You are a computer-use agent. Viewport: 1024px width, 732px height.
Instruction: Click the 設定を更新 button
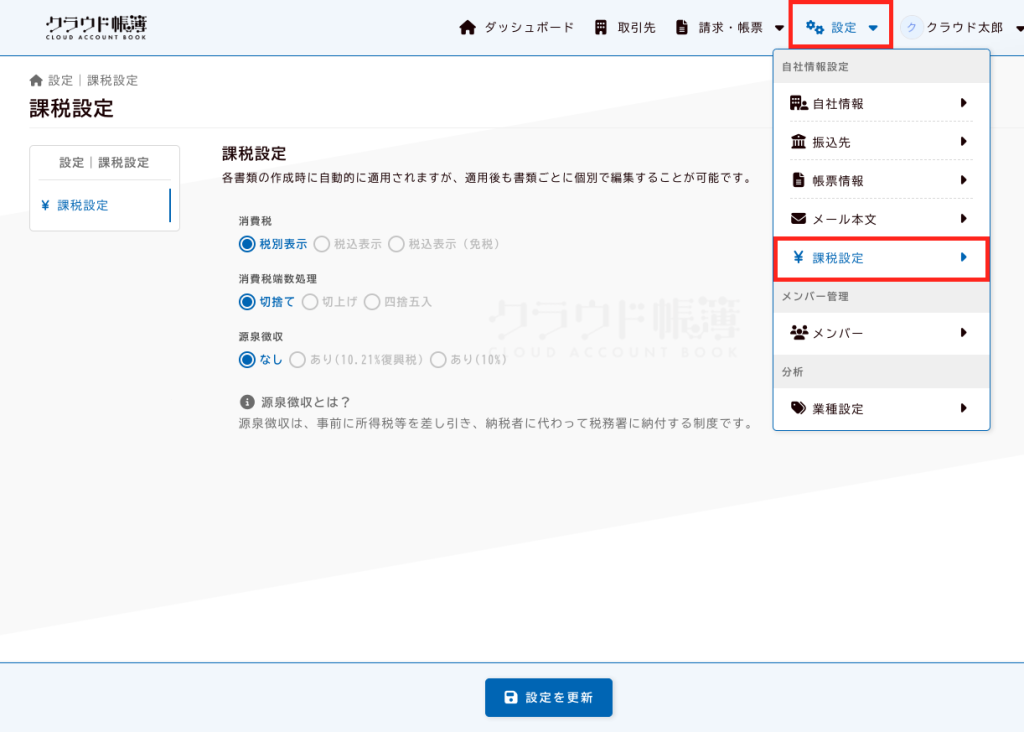click(548, 697)
